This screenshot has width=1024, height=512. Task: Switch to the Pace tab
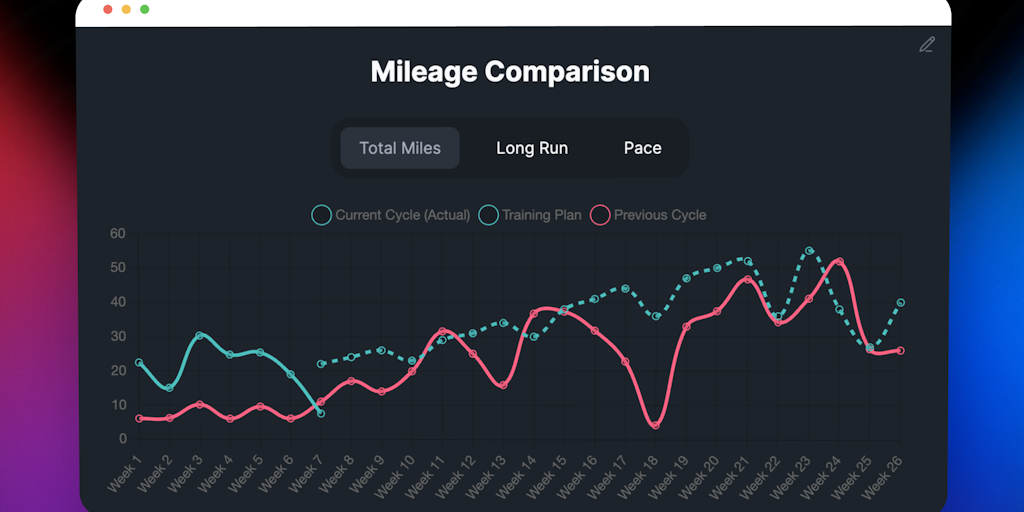(x=643, y=148)
